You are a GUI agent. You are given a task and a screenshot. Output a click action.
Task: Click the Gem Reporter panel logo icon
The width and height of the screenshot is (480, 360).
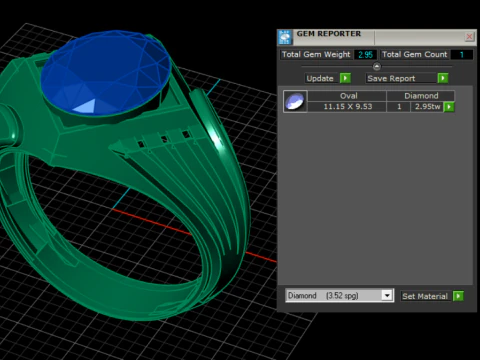click(x=285, y=37)
